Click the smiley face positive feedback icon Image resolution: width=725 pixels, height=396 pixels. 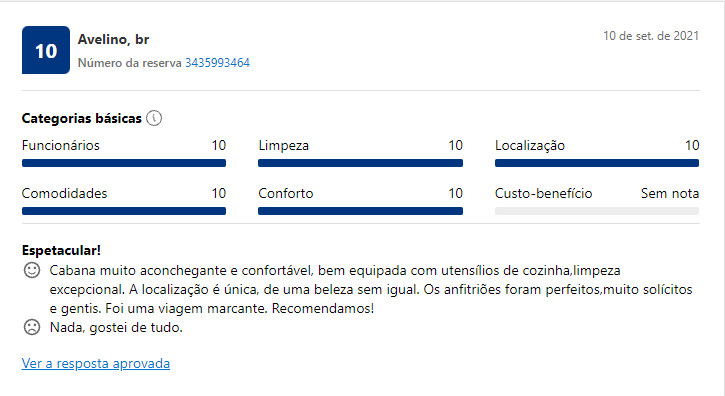click(x=32, y=270)
